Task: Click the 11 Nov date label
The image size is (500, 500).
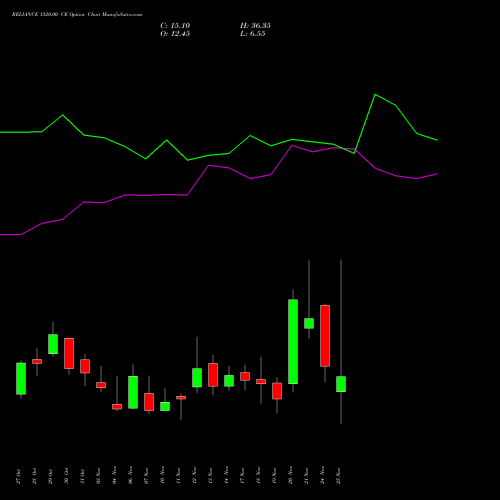Action: [x=178, y=476]
